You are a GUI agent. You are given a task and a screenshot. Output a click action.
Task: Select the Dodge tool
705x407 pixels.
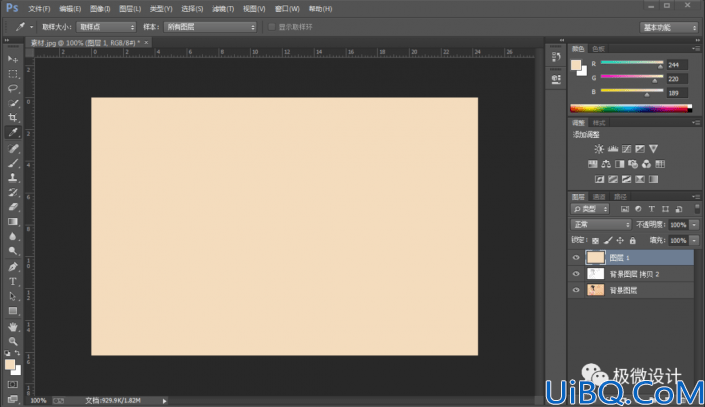coord(13,251)
